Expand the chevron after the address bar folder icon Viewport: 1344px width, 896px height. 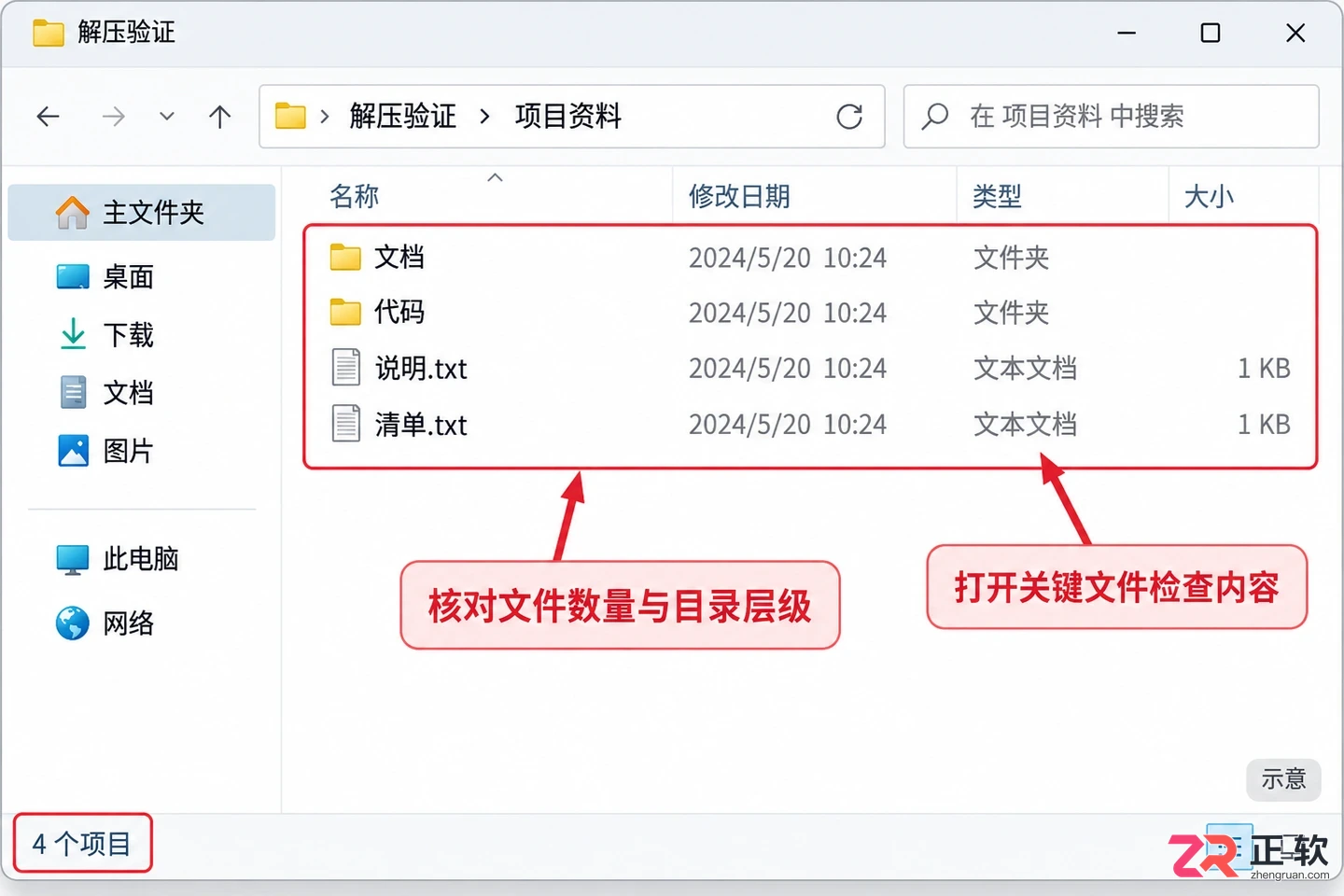tap(324, 117)
